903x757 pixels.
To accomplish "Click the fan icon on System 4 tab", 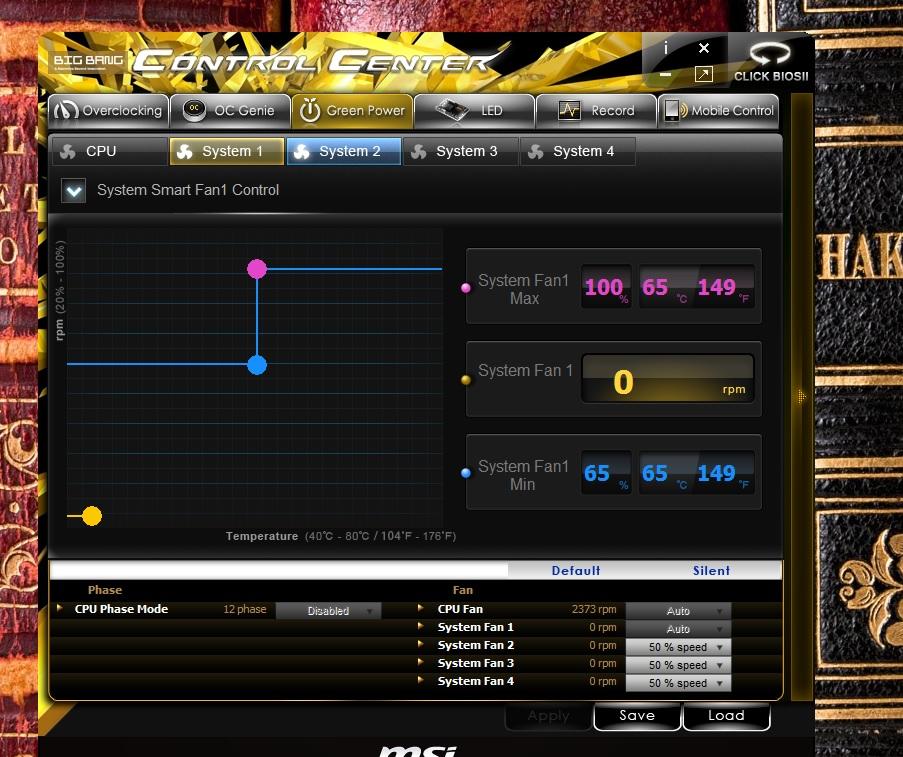I will 536,152.
